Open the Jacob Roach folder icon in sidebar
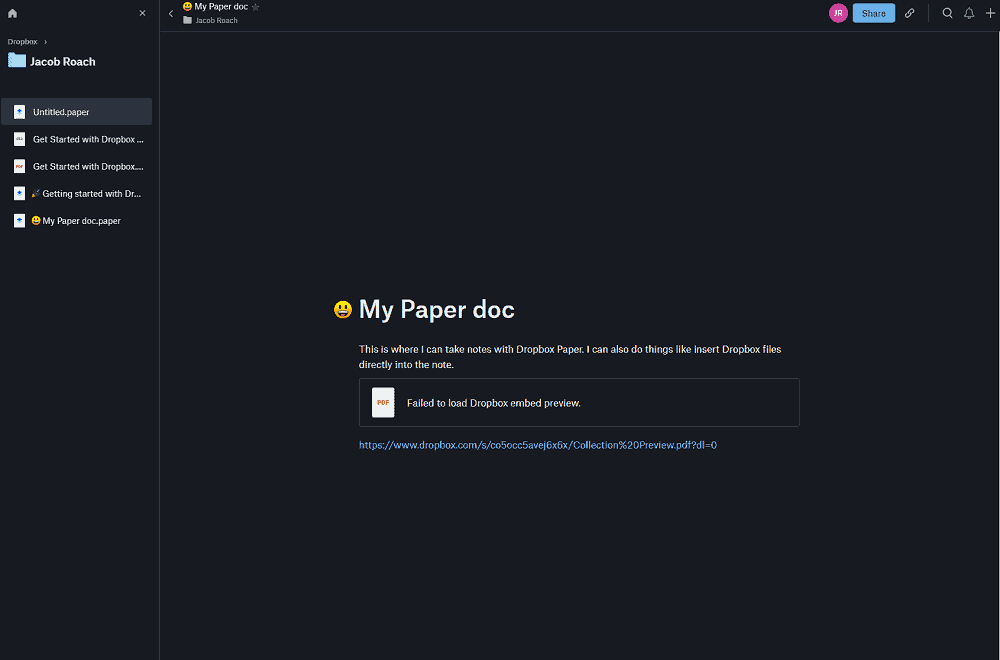Viewport: 1000px width, 660px height. pyautogui.click(x=17, y=61)
